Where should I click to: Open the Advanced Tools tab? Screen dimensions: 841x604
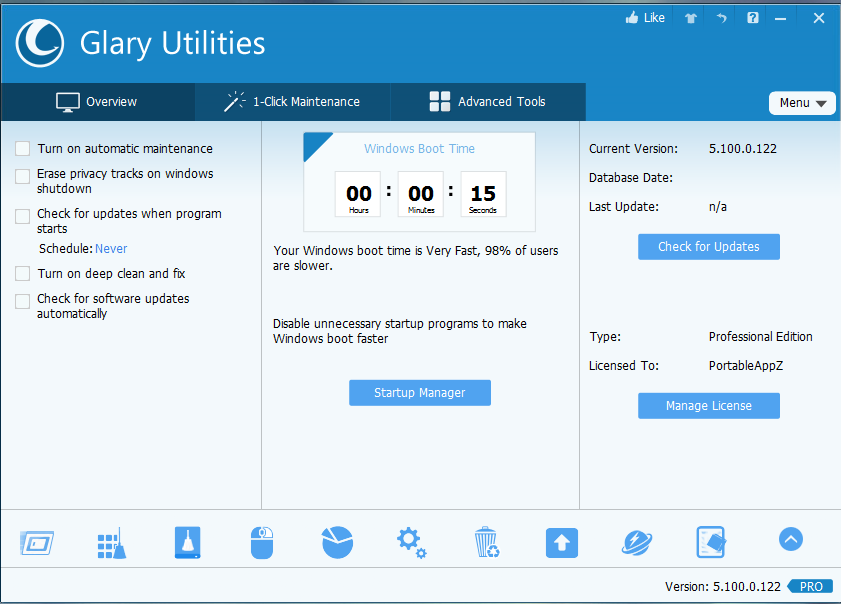point(488,102)
